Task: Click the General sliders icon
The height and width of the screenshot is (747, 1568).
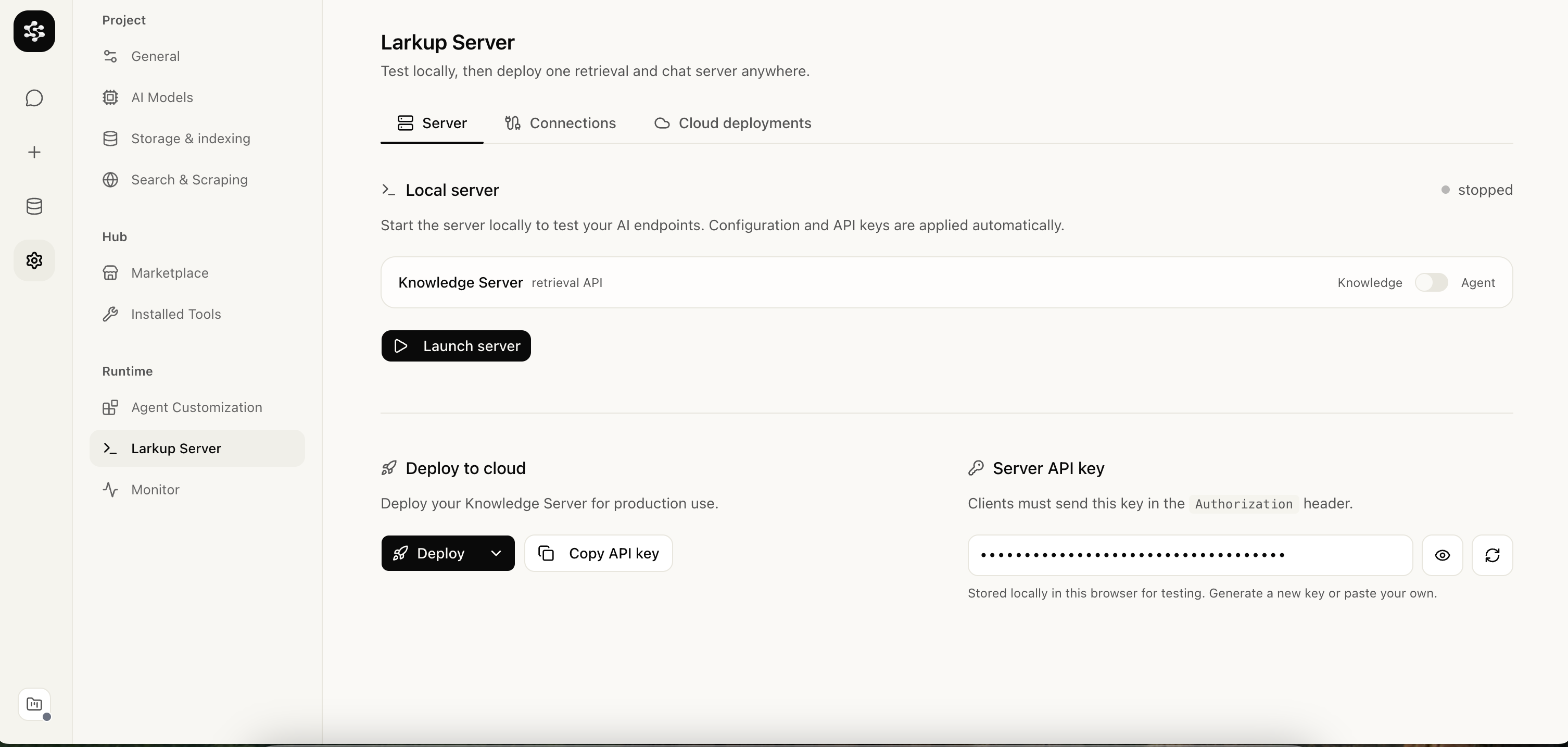Action: [110, 56]
